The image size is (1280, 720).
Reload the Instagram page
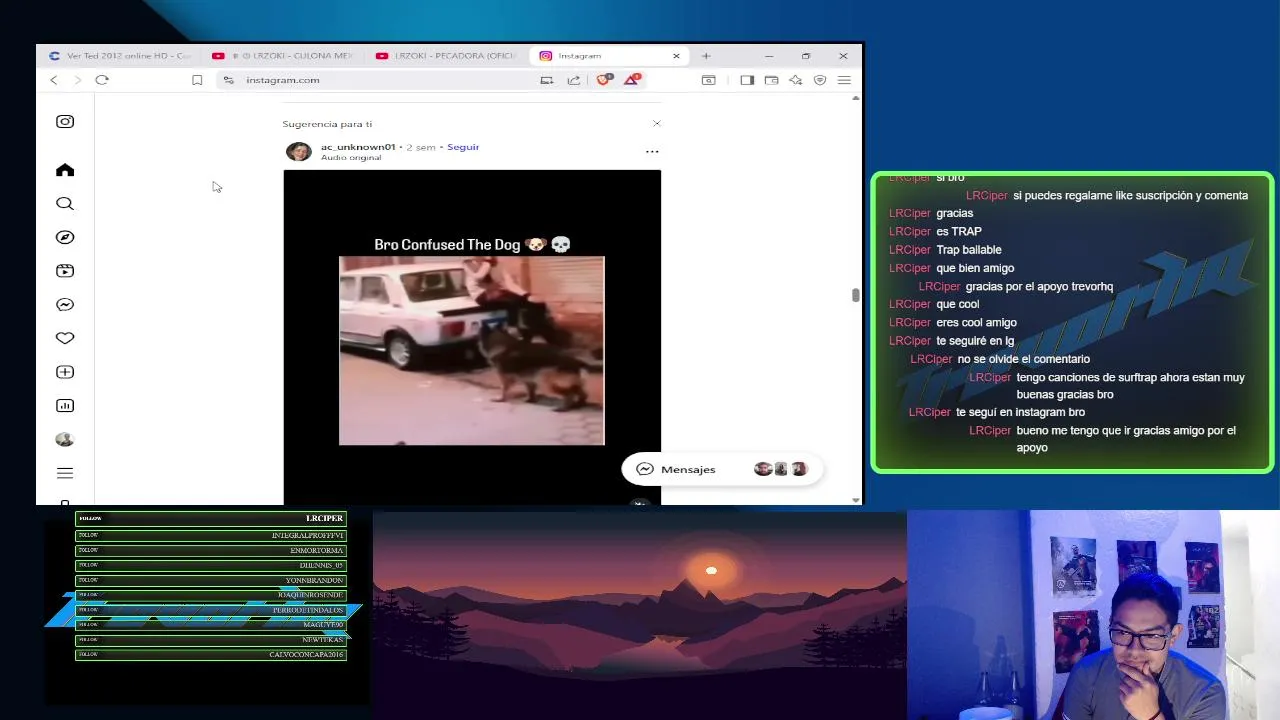pos(102,80)
